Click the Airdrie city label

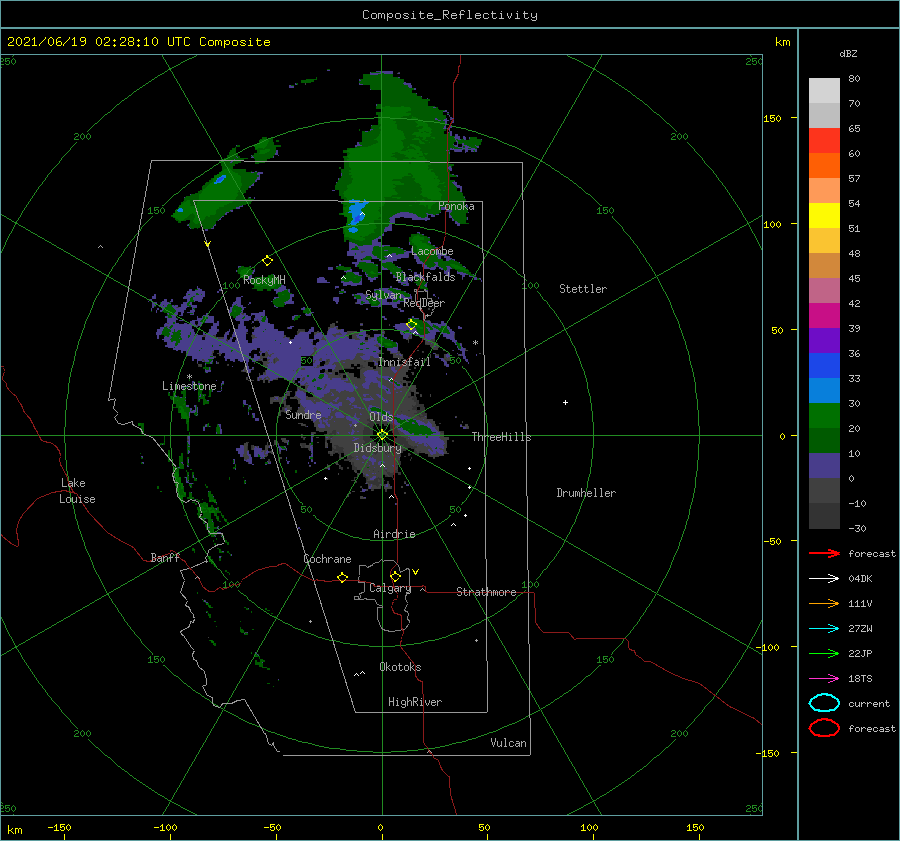[394, 534]
